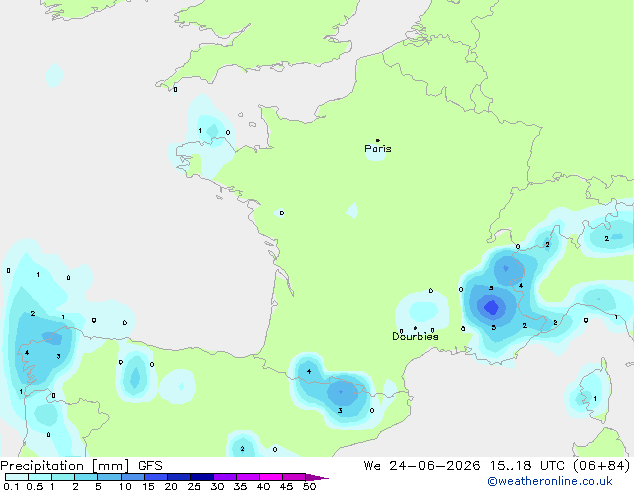
Task: Click the 30 legend scale value
Action: click(217, 486)
